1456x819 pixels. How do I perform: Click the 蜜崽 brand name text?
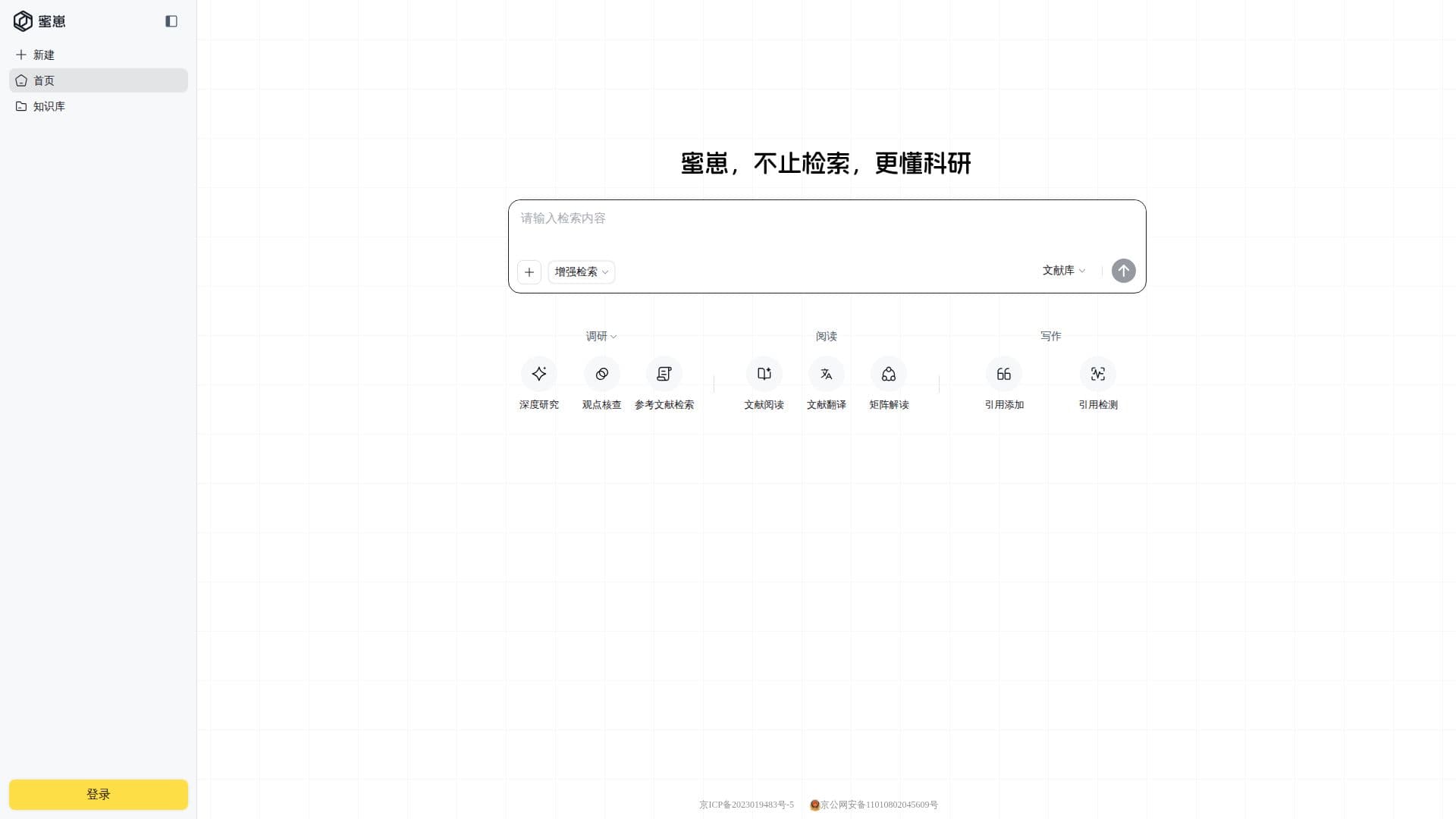pyautogui.click(x=52, y=21)
